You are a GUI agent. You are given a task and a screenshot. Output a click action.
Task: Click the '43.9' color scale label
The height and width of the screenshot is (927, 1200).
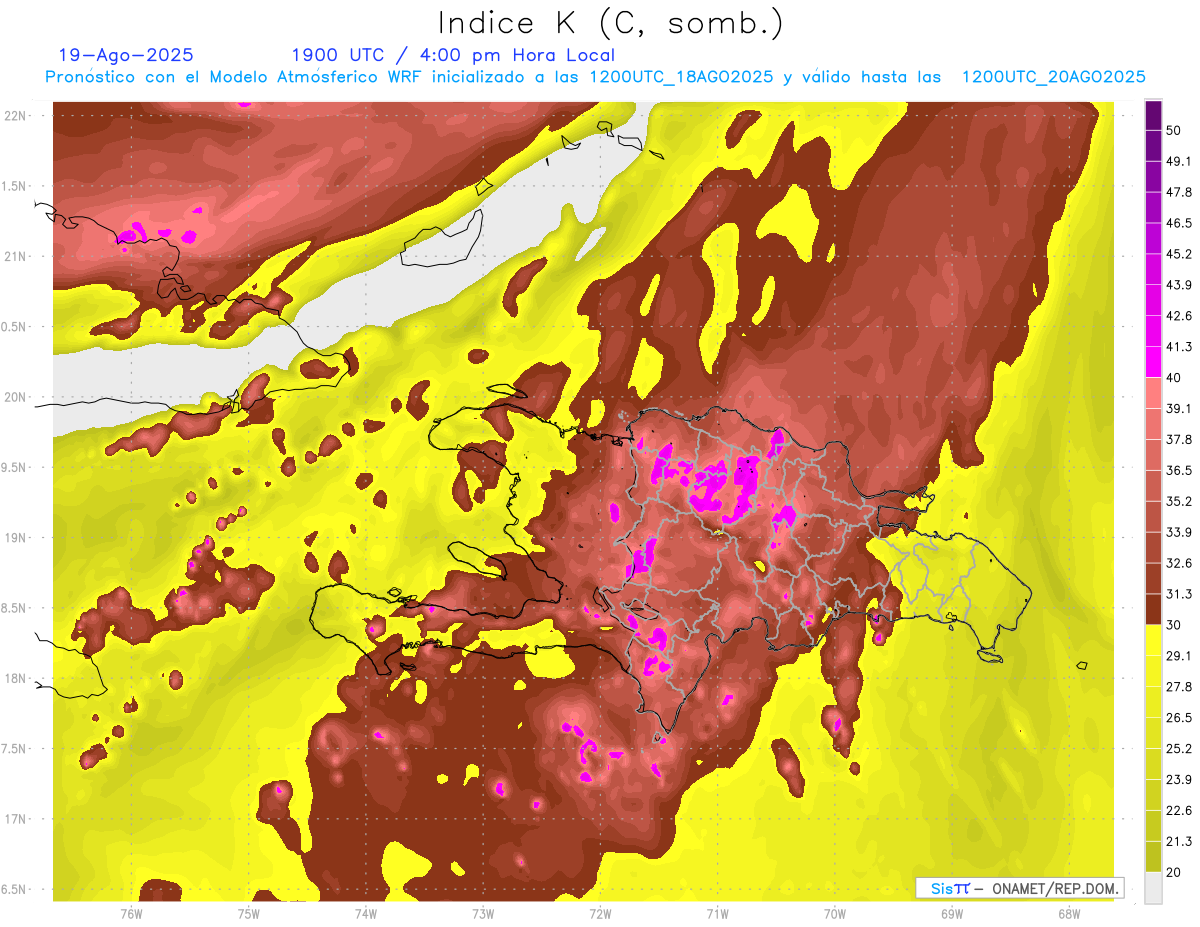tap(1179, 285)
